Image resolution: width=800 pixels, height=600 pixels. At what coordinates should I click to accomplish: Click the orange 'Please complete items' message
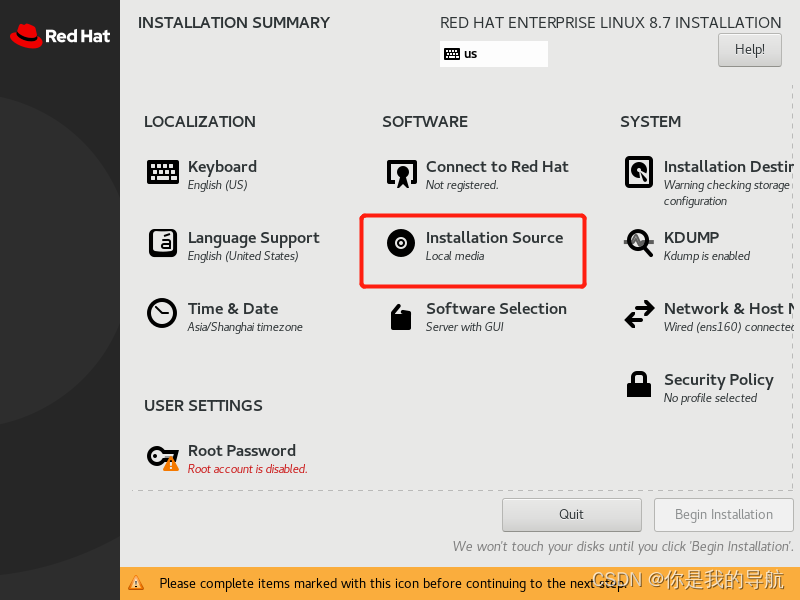393,583
